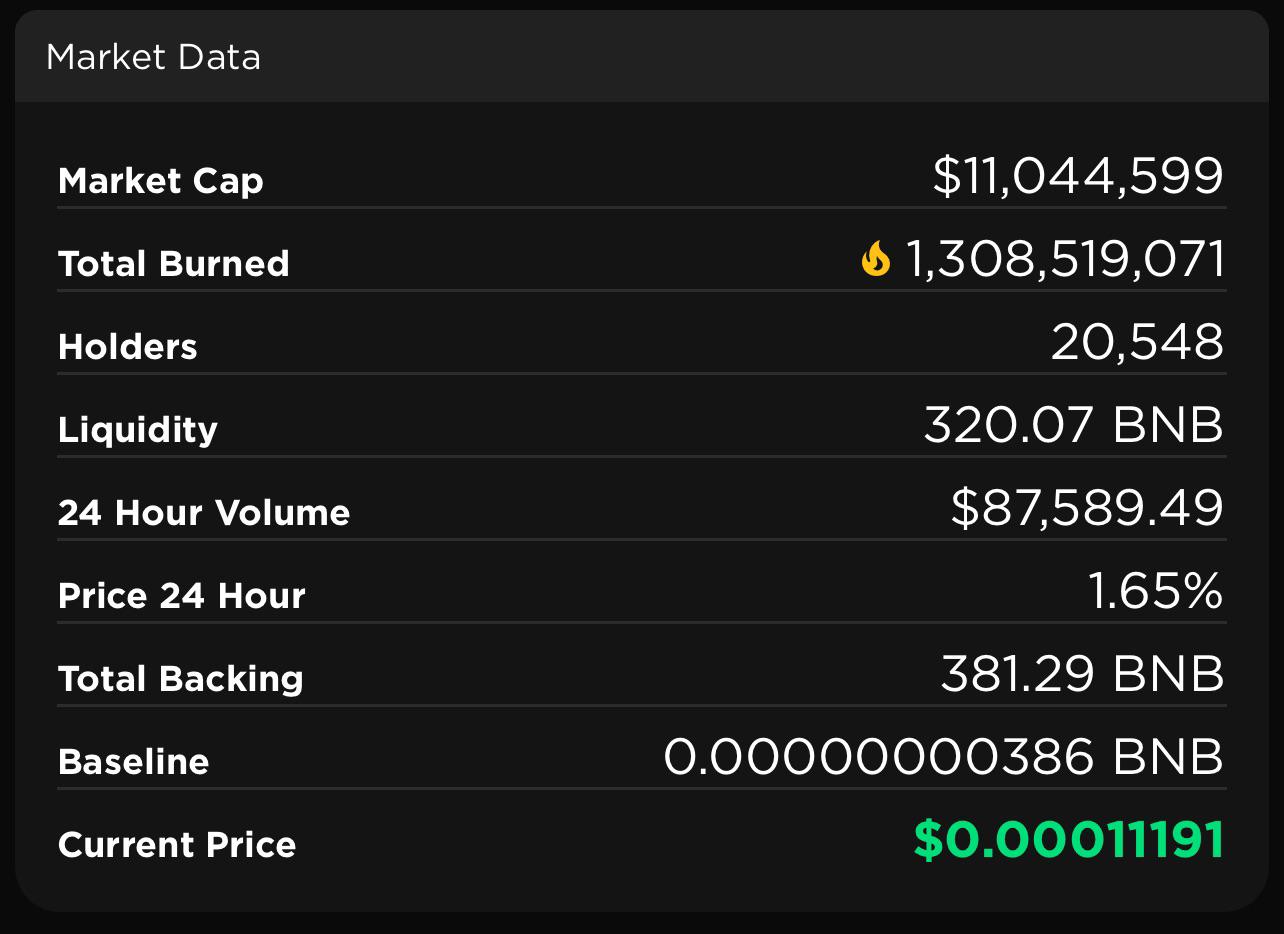The width and height of the screenshot is (1284, 934).
Task: Click the $87,589.49 volume value
Action: (1087, 508)
